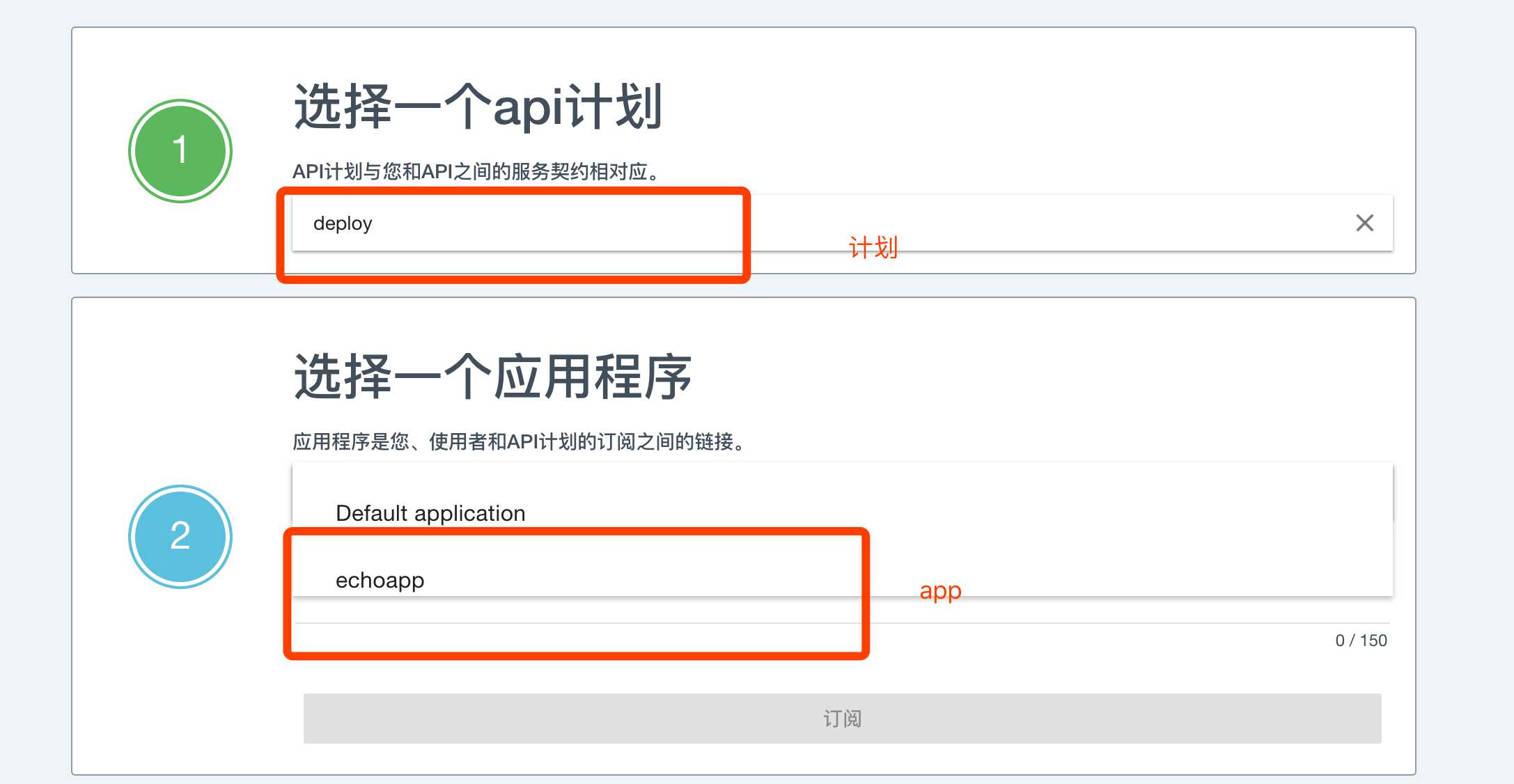Click the 0 / 150 character counter

[1361, 641]
